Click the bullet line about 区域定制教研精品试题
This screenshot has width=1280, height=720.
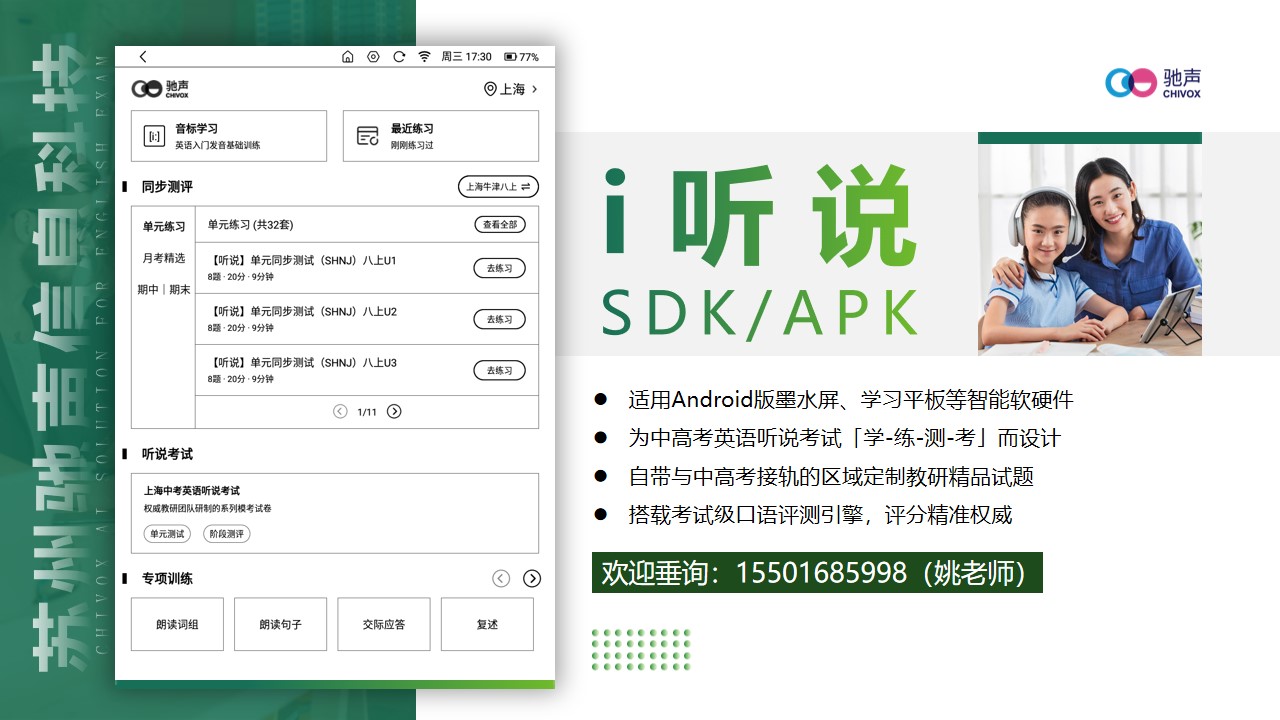tap(831, 477)
